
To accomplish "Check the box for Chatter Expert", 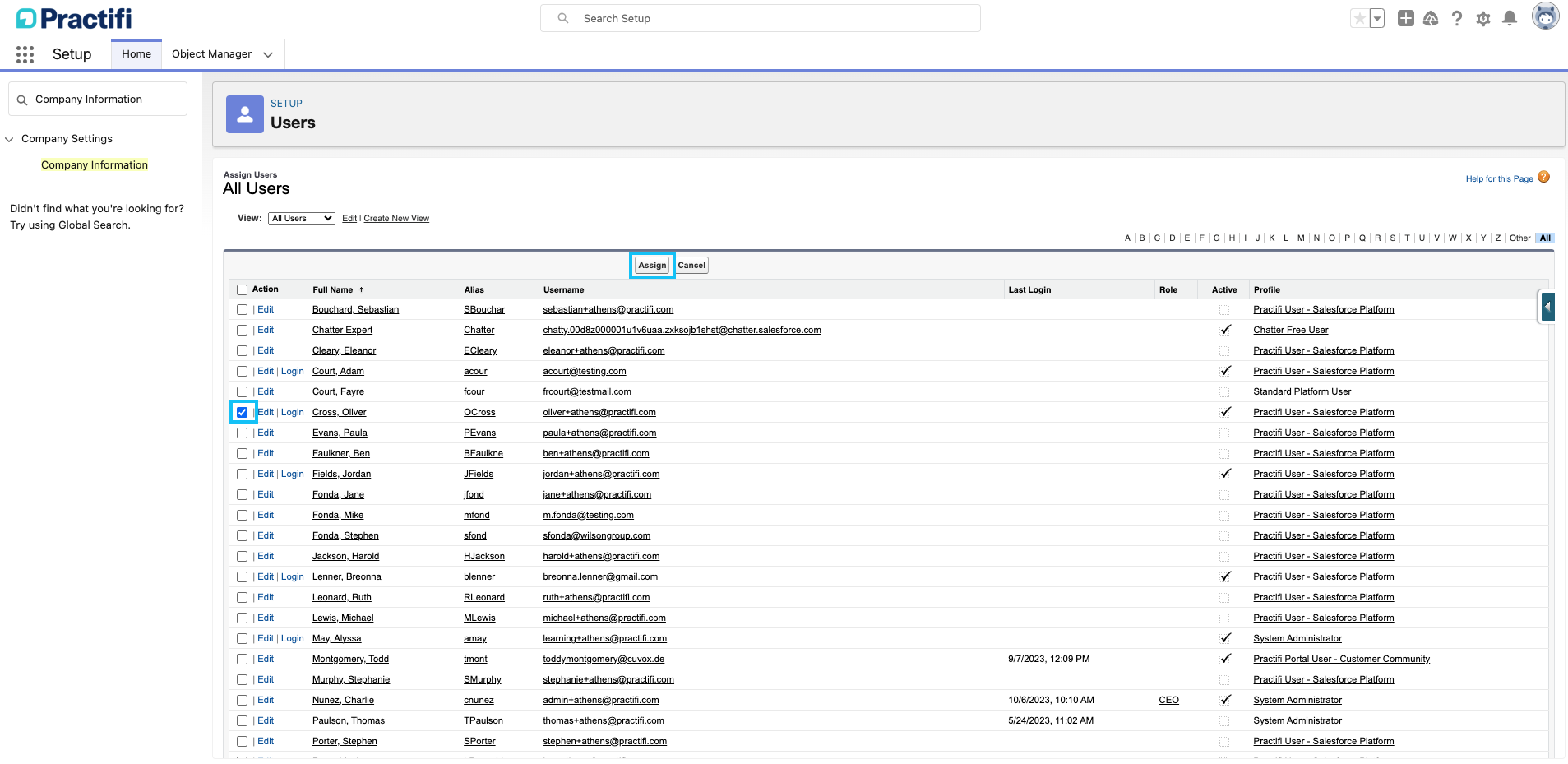I will (242, 330).
